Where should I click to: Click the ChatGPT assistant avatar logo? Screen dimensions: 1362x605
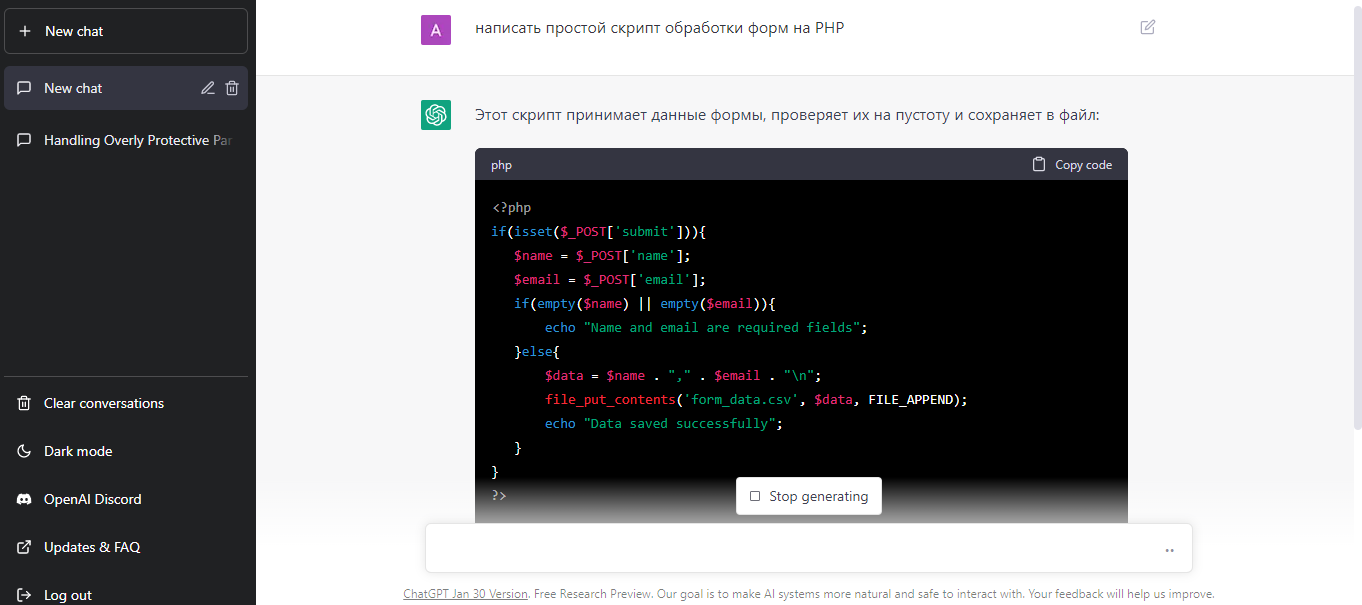[x=436, y=115]
